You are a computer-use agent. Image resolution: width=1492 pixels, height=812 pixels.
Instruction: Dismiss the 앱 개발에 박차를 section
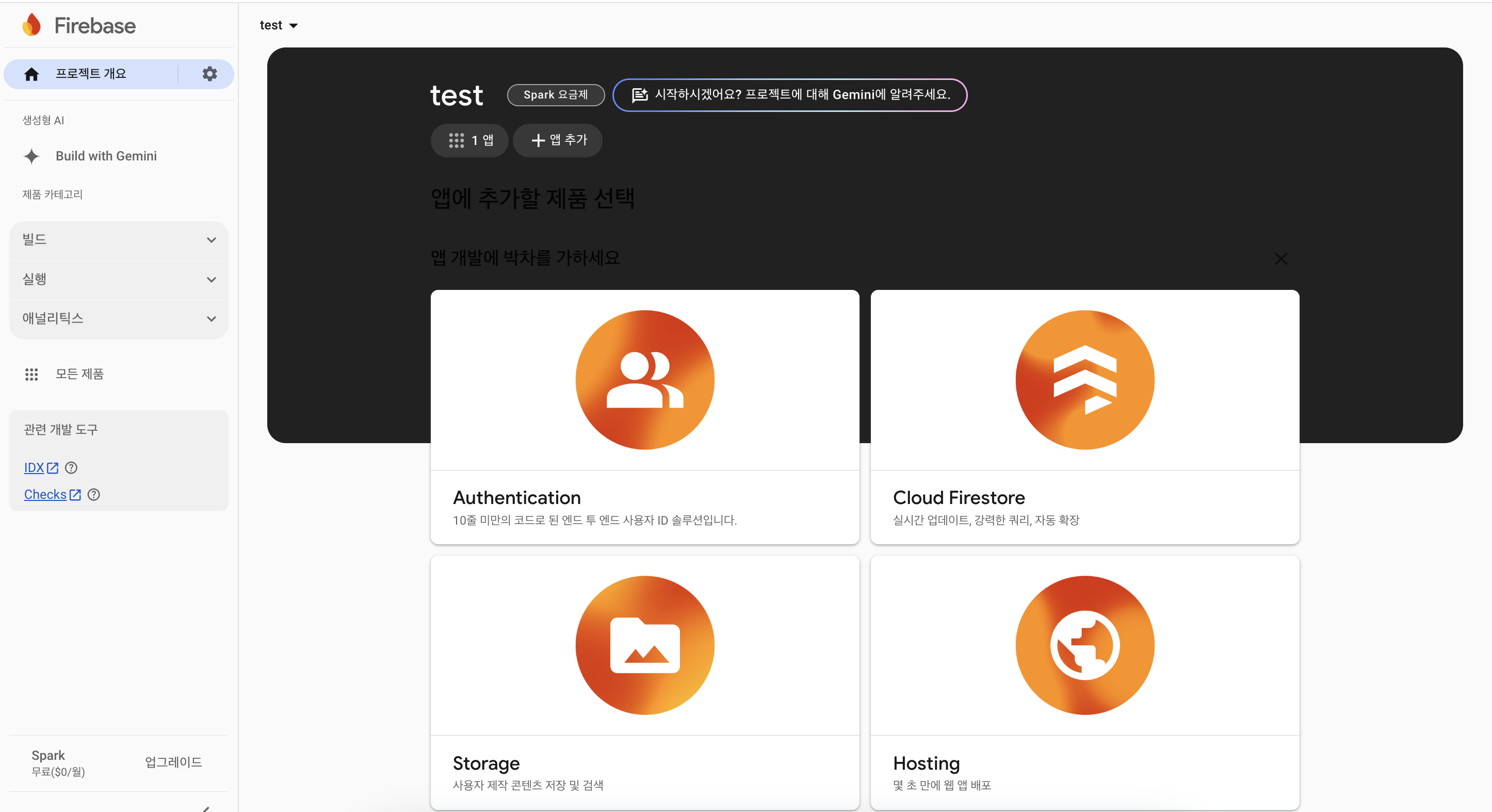point(1280,258)
